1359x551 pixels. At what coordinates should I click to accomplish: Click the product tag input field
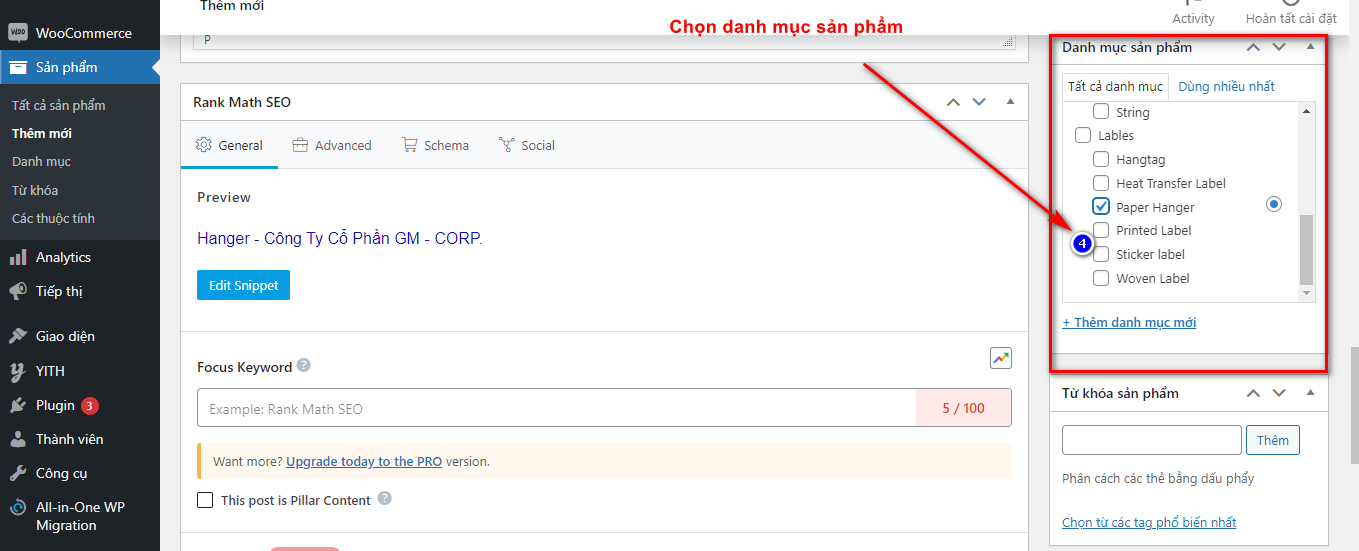(1152, 440)
